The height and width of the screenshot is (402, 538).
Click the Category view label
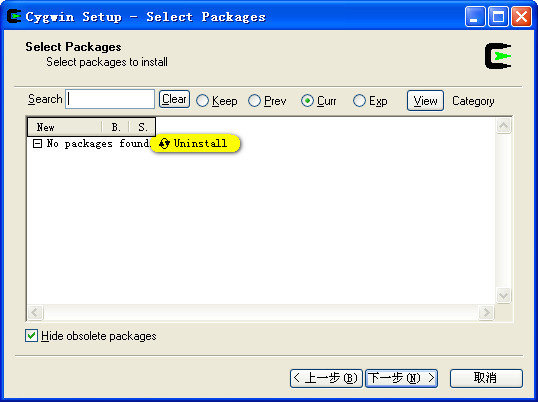click(x=473, y=101)
